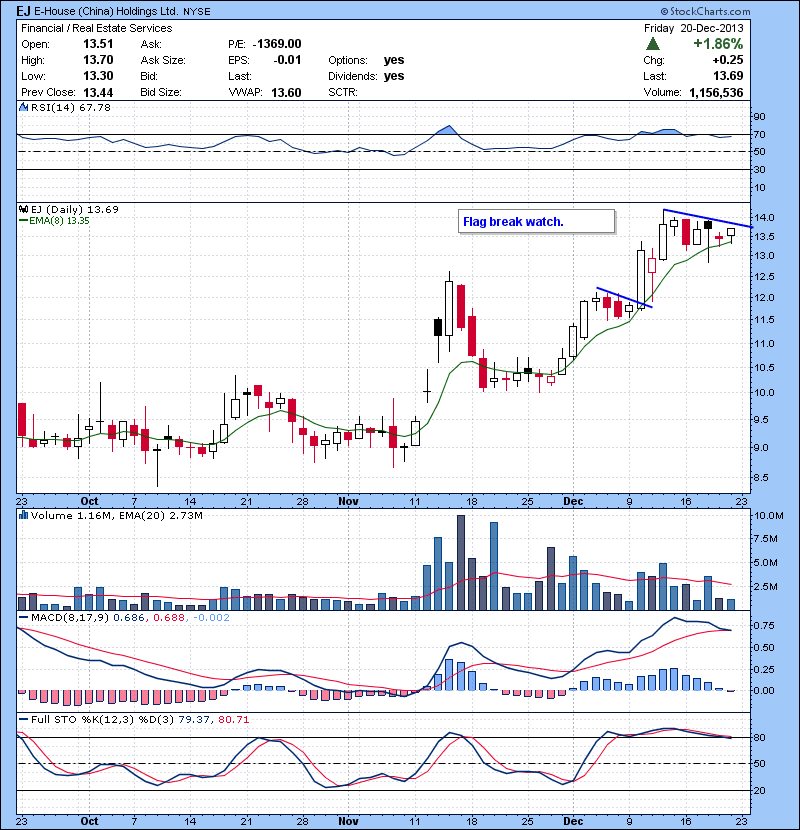Viewport: 800px width, 830px height.
Task: Click the candlestick icon beside EJ (Daily)
Action: point(23,209)
